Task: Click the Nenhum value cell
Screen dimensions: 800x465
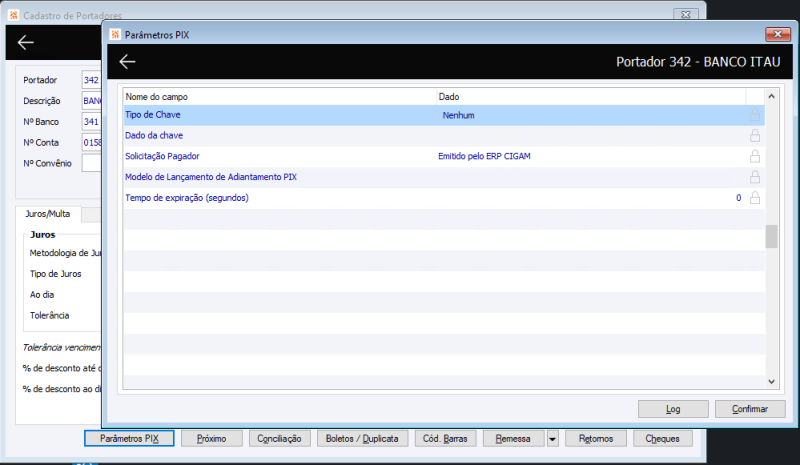Action: [x=458, y=115]
